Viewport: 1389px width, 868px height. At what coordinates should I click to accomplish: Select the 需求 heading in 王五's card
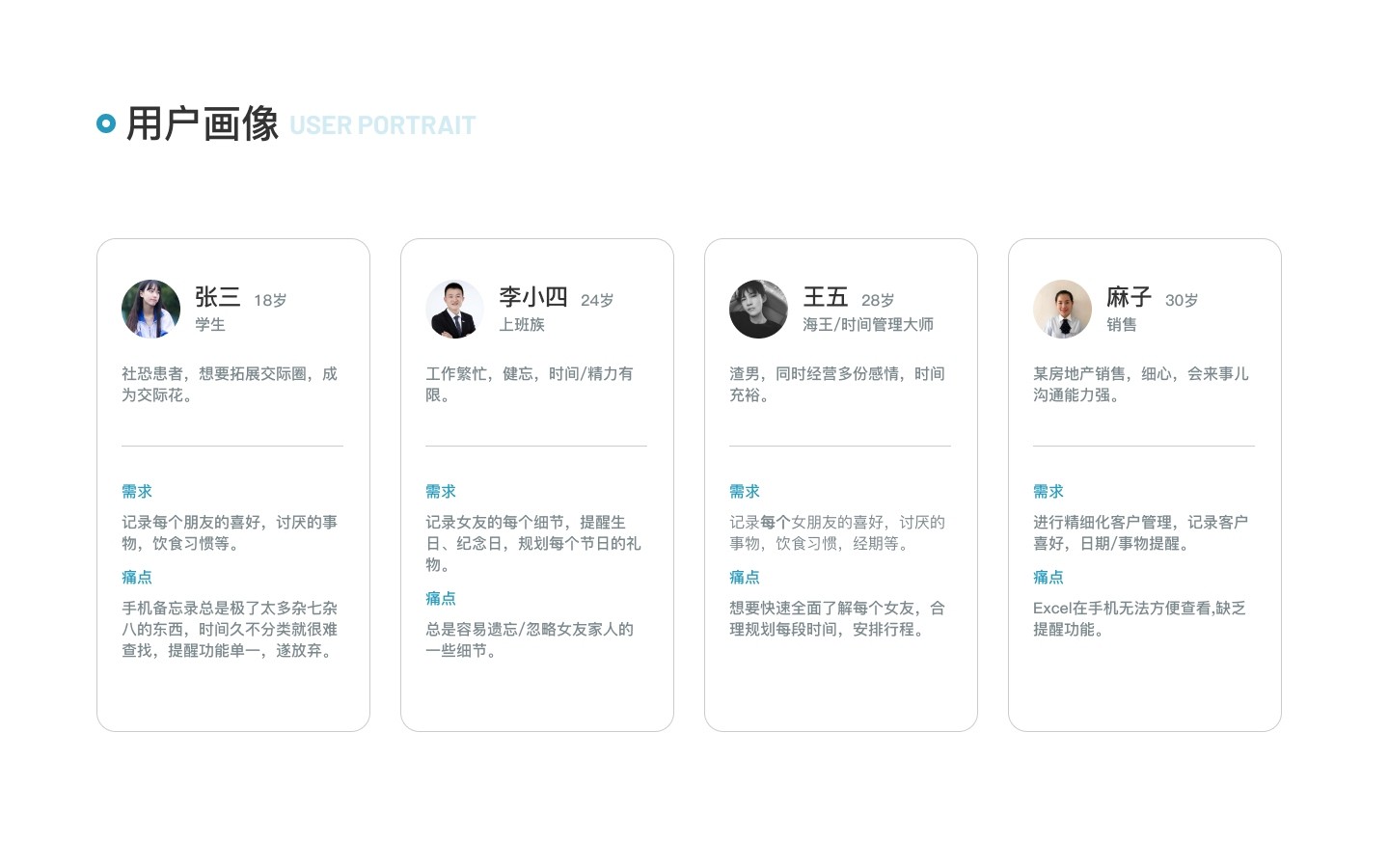tap(745, 492)
